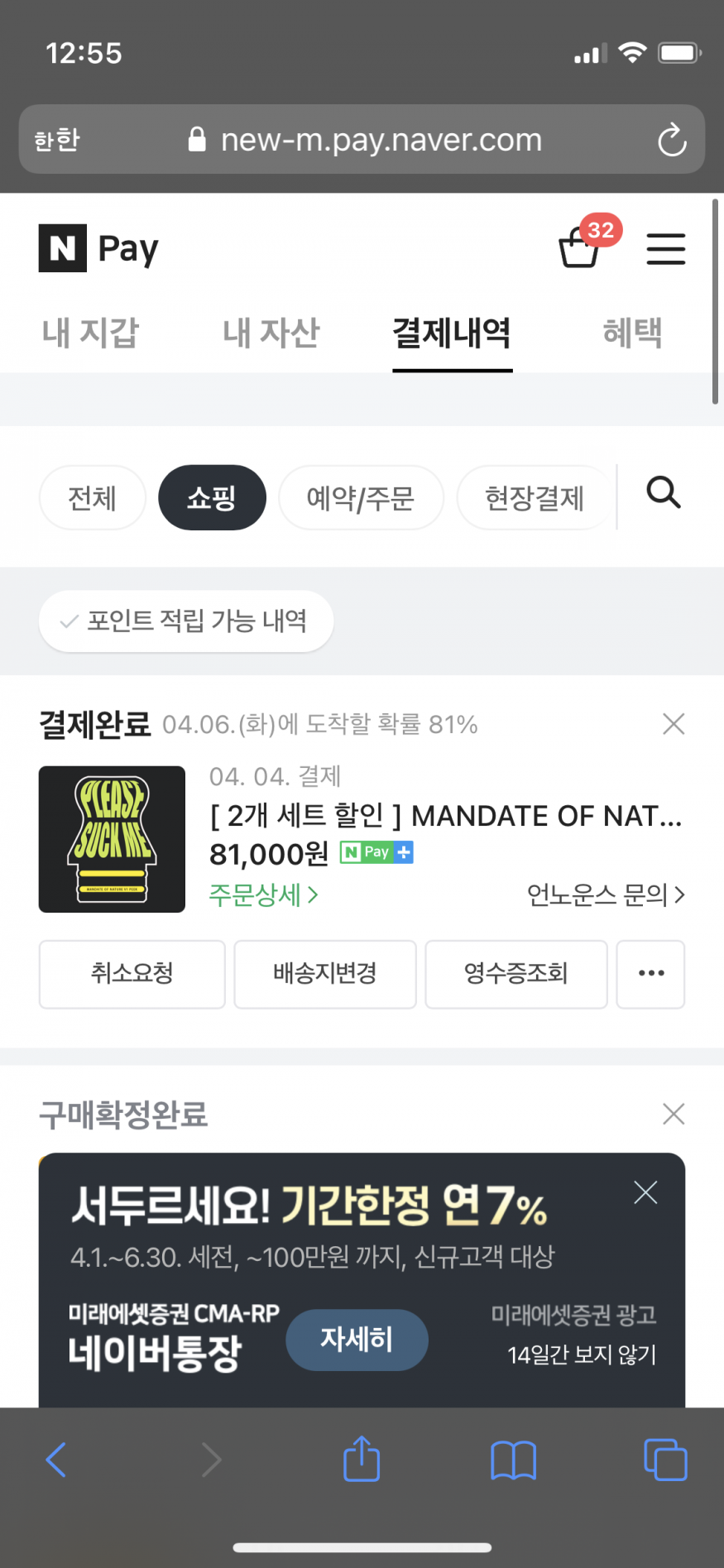Open 주문상세 order details
The image size is (724, 1568).
[263, 894]
